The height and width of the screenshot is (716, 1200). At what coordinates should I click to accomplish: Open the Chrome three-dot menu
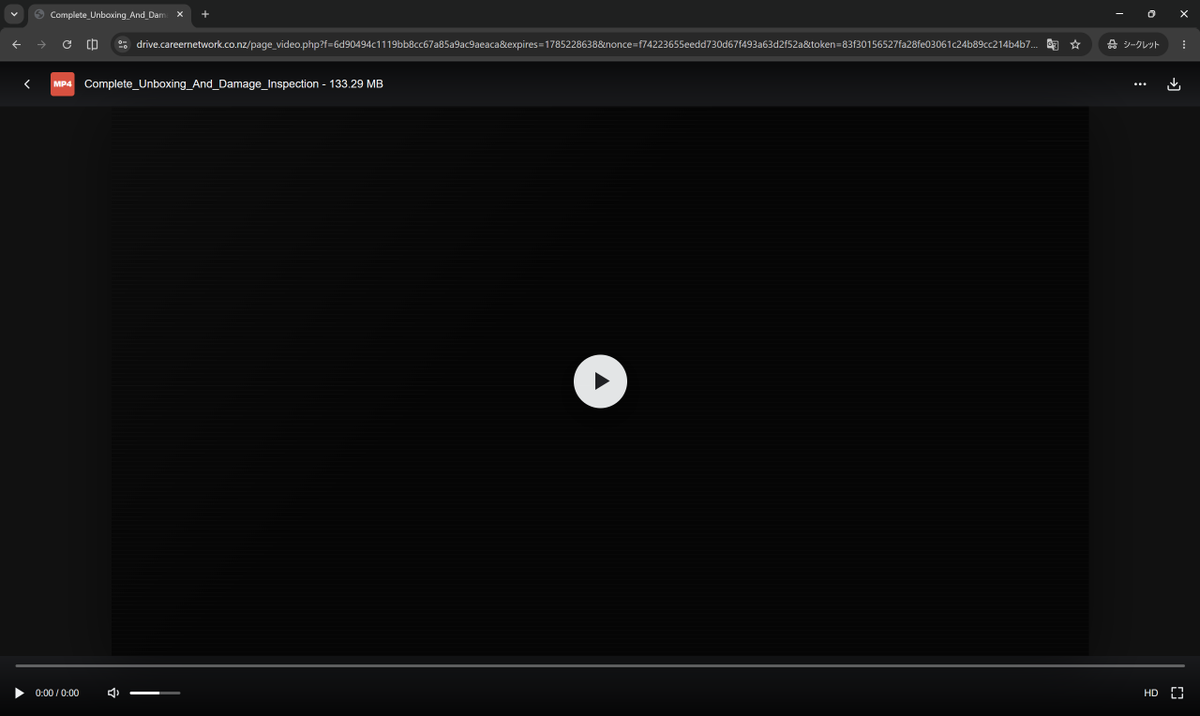point(1184,44)
